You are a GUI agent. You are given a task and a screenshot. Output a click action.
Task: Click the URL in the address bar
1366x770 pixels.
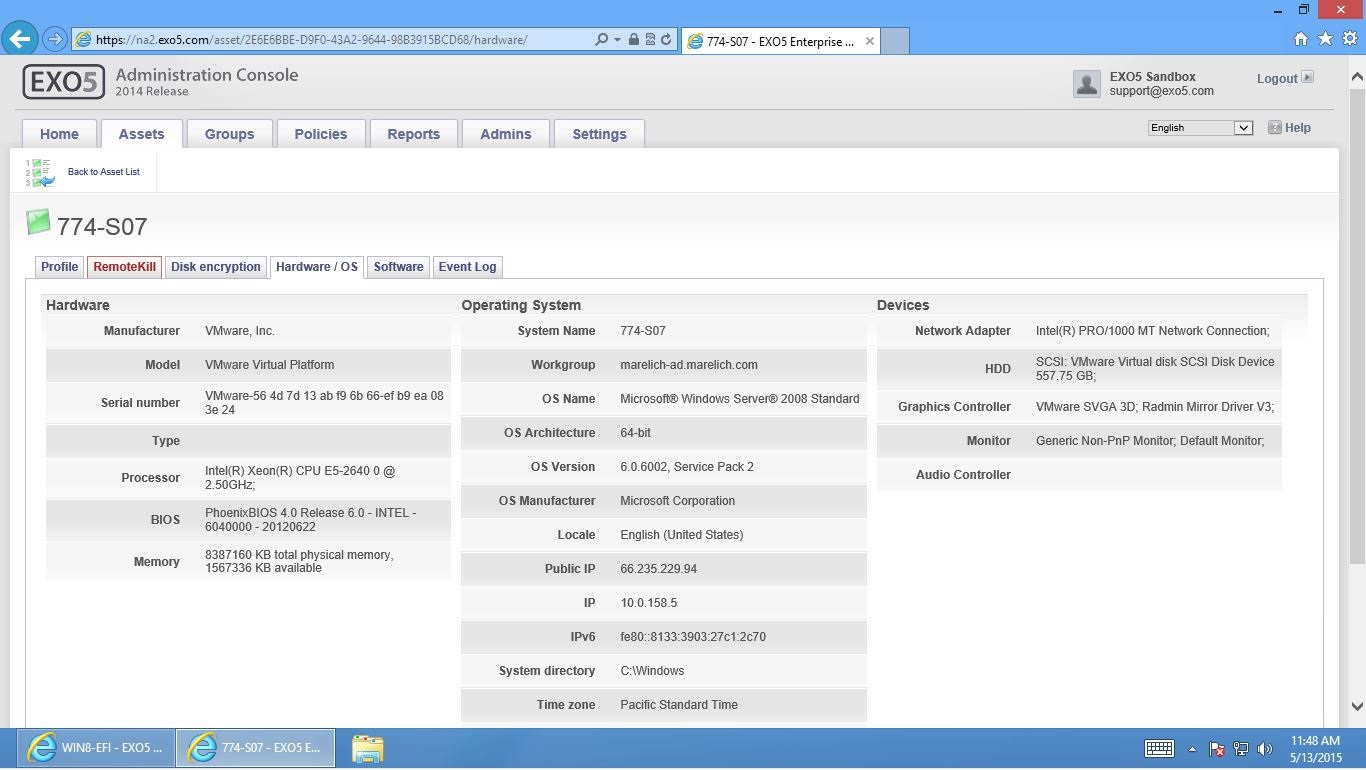point(311,40)
